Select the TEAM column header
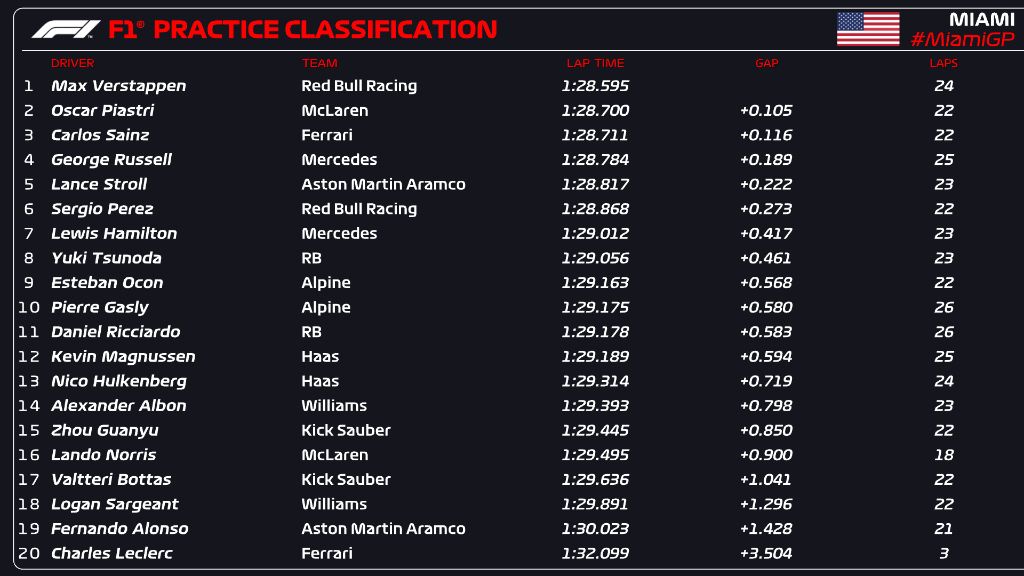The width and height of the screenshot is (1024, 576). 319,63
